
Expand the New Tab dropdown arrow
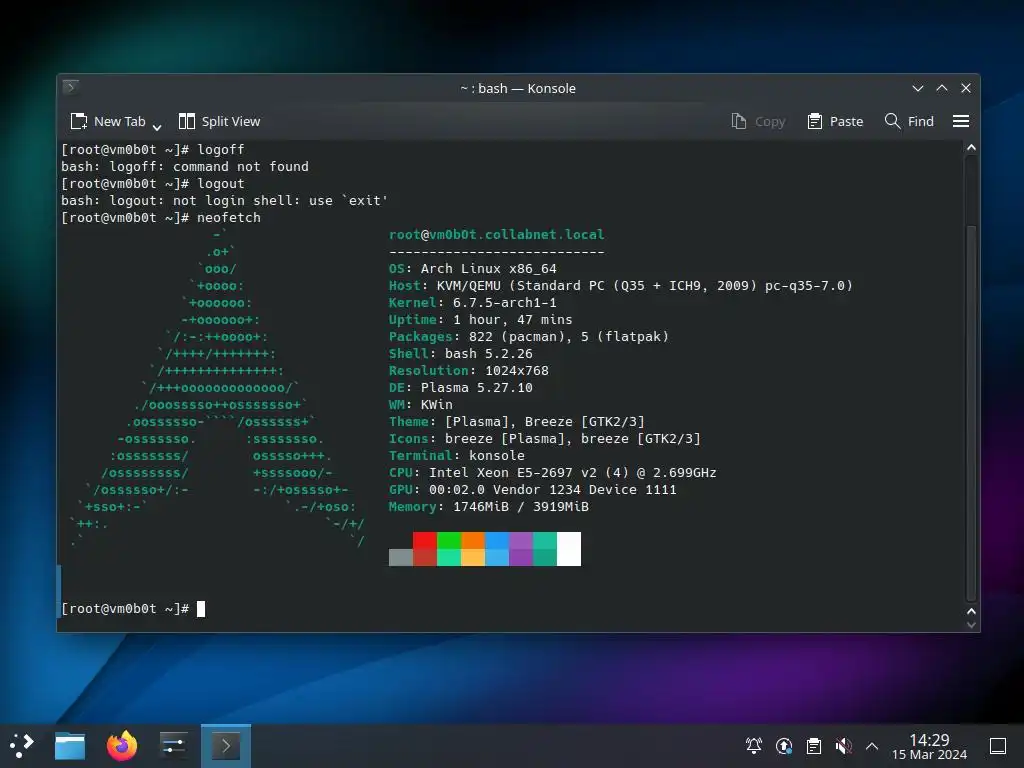[x=157, y=127]
